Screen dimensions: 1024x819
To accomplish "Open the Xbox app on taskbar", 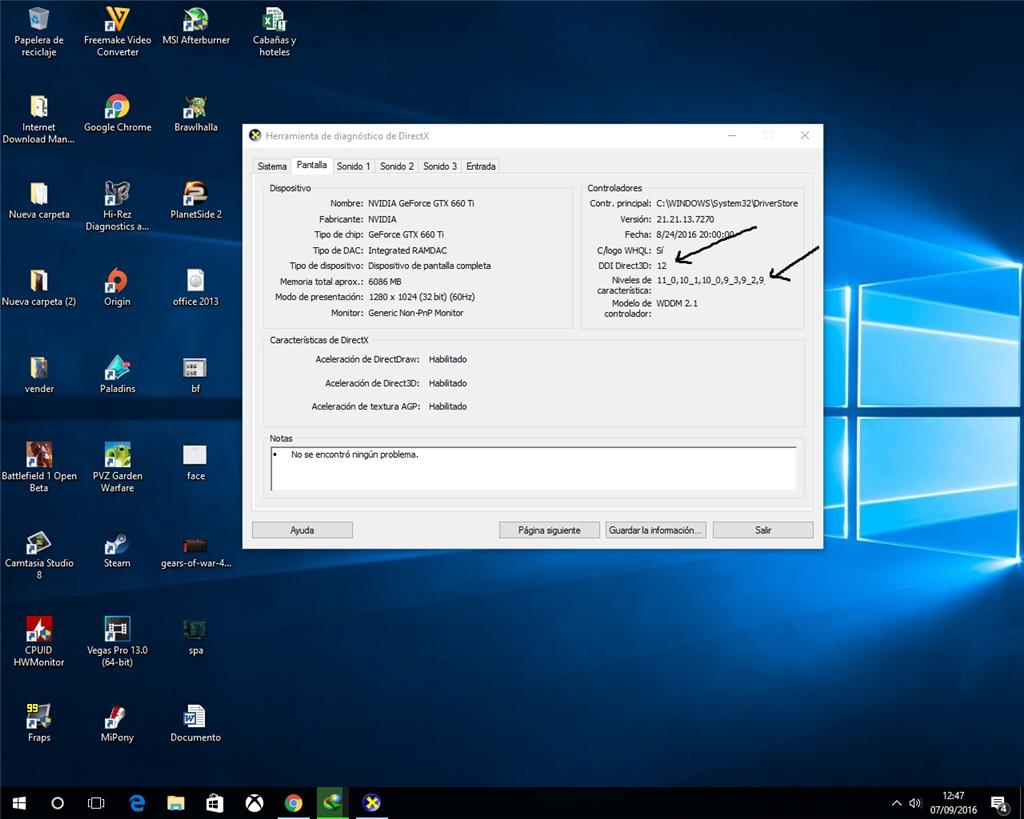I will pos(254,803).
